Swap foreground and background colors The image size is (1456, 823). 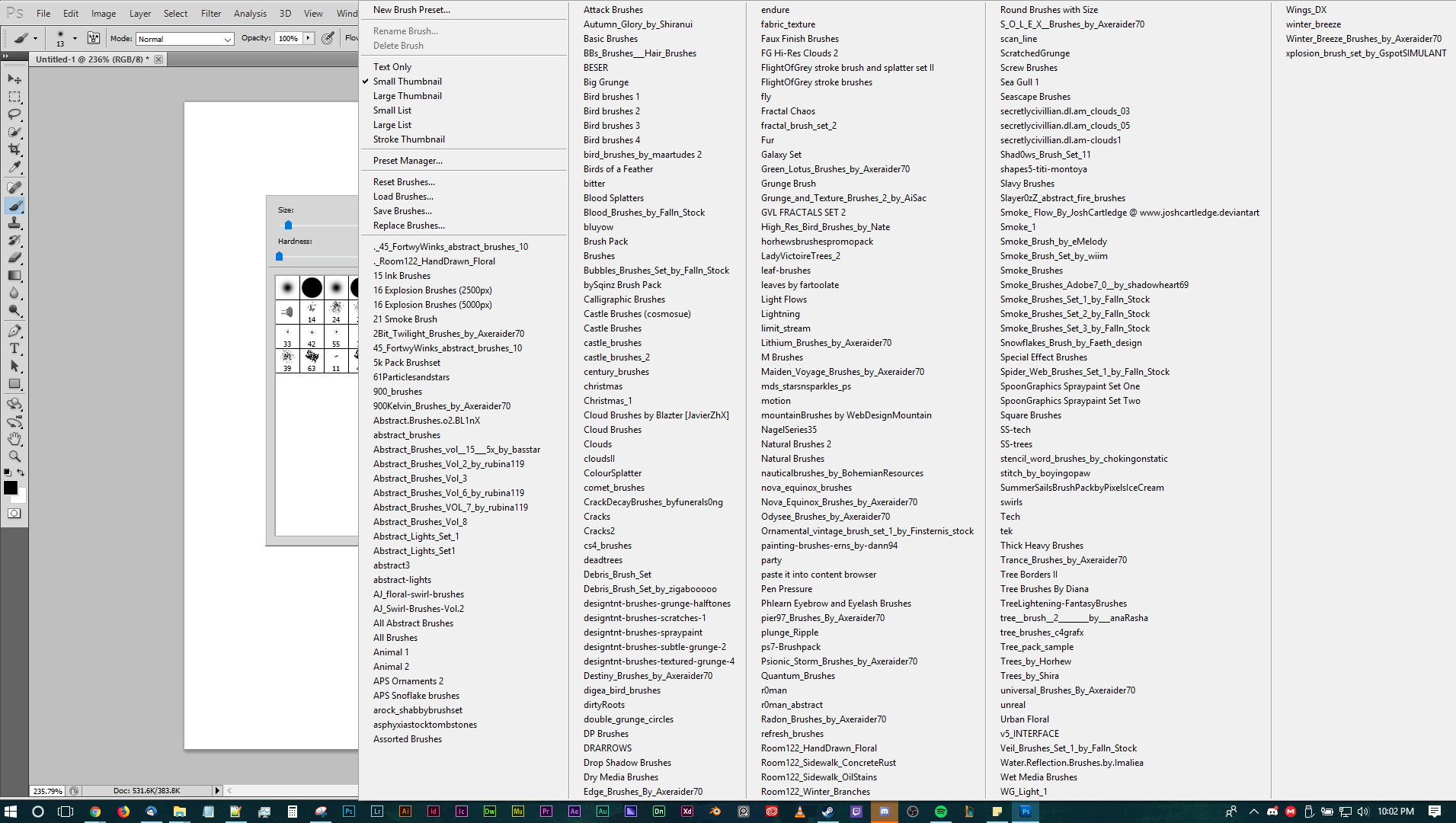(21, 472)
